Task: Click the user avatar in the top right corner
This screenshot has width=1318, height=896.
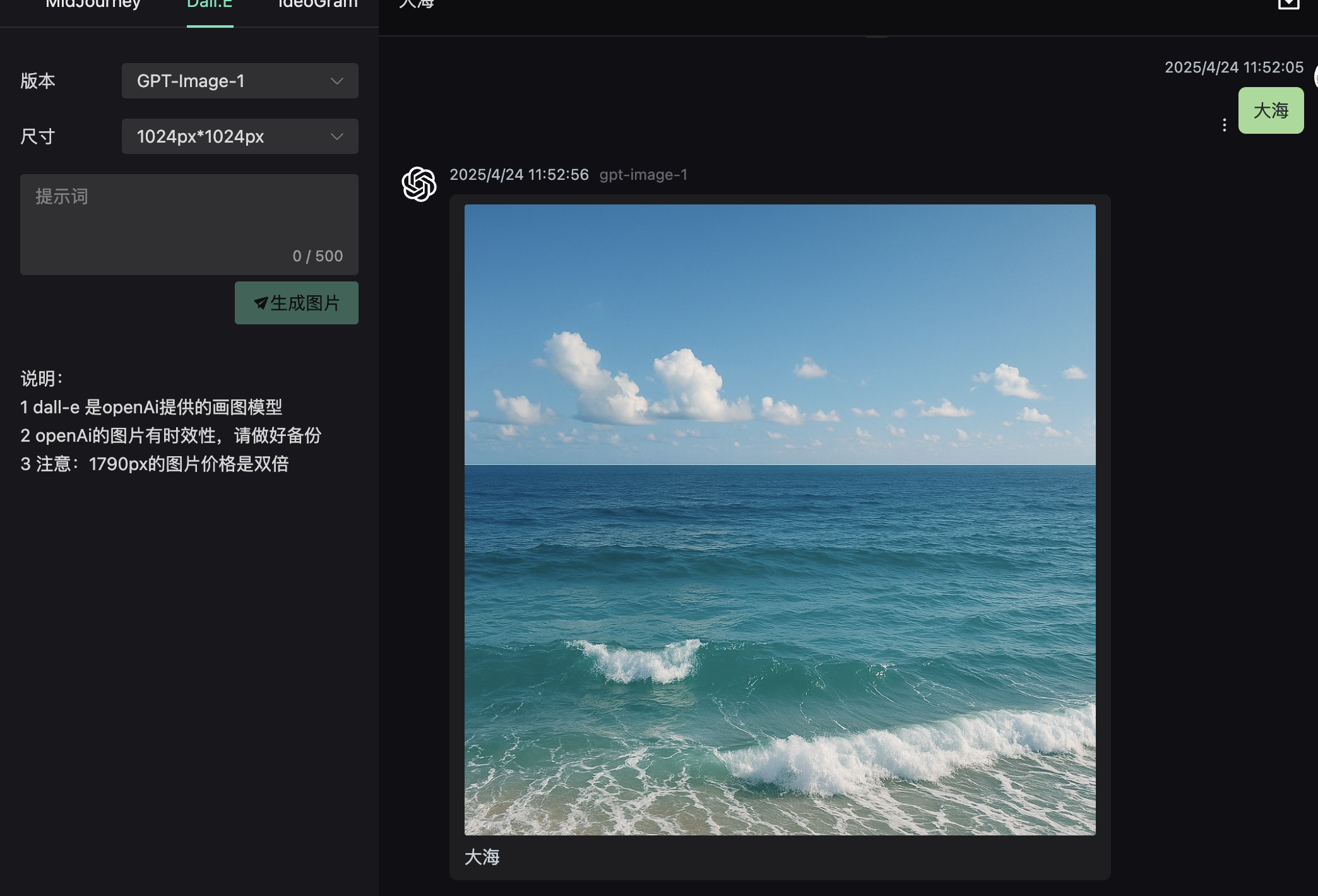Action: pos(1315,78)
